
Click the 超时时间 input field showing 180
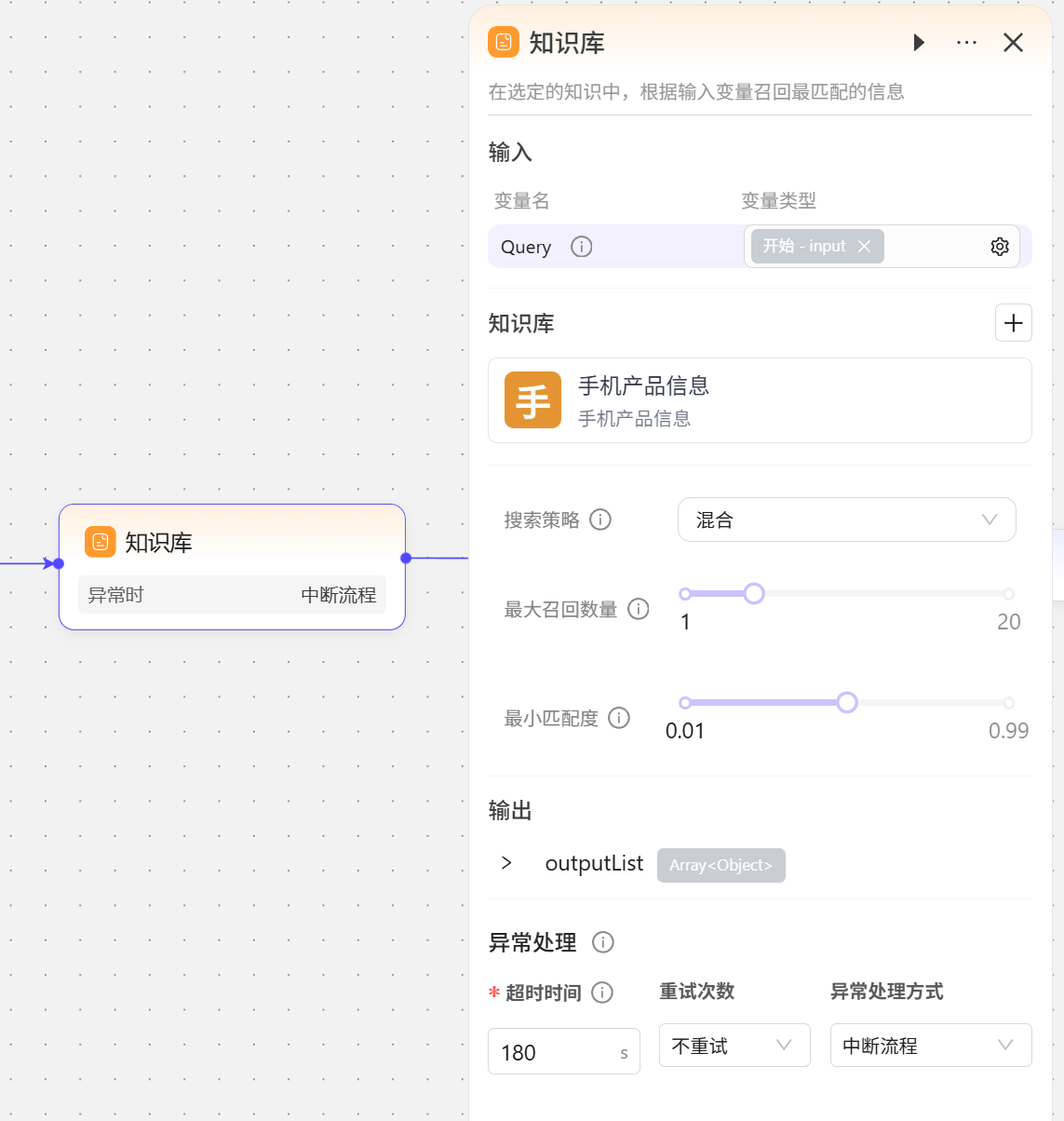point(556,1052)
